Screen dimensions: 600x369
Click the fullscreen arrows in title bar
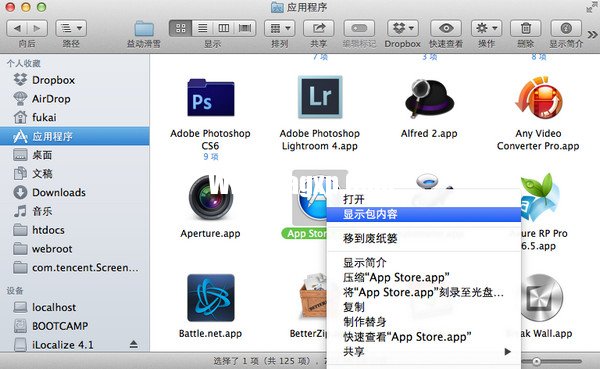tap(592, 7)
